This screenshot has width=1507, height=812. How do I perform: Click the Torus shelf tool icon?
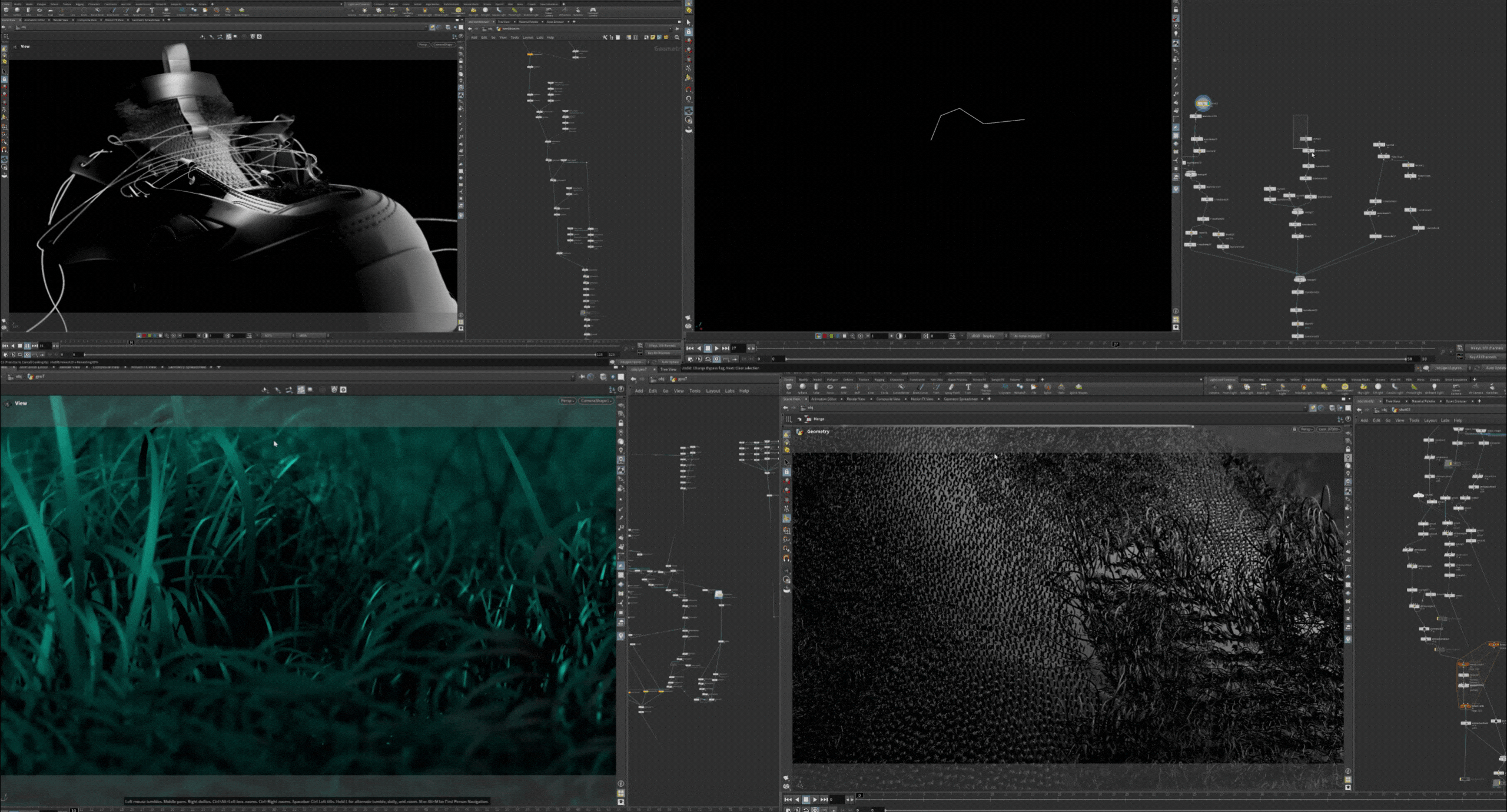830,387
